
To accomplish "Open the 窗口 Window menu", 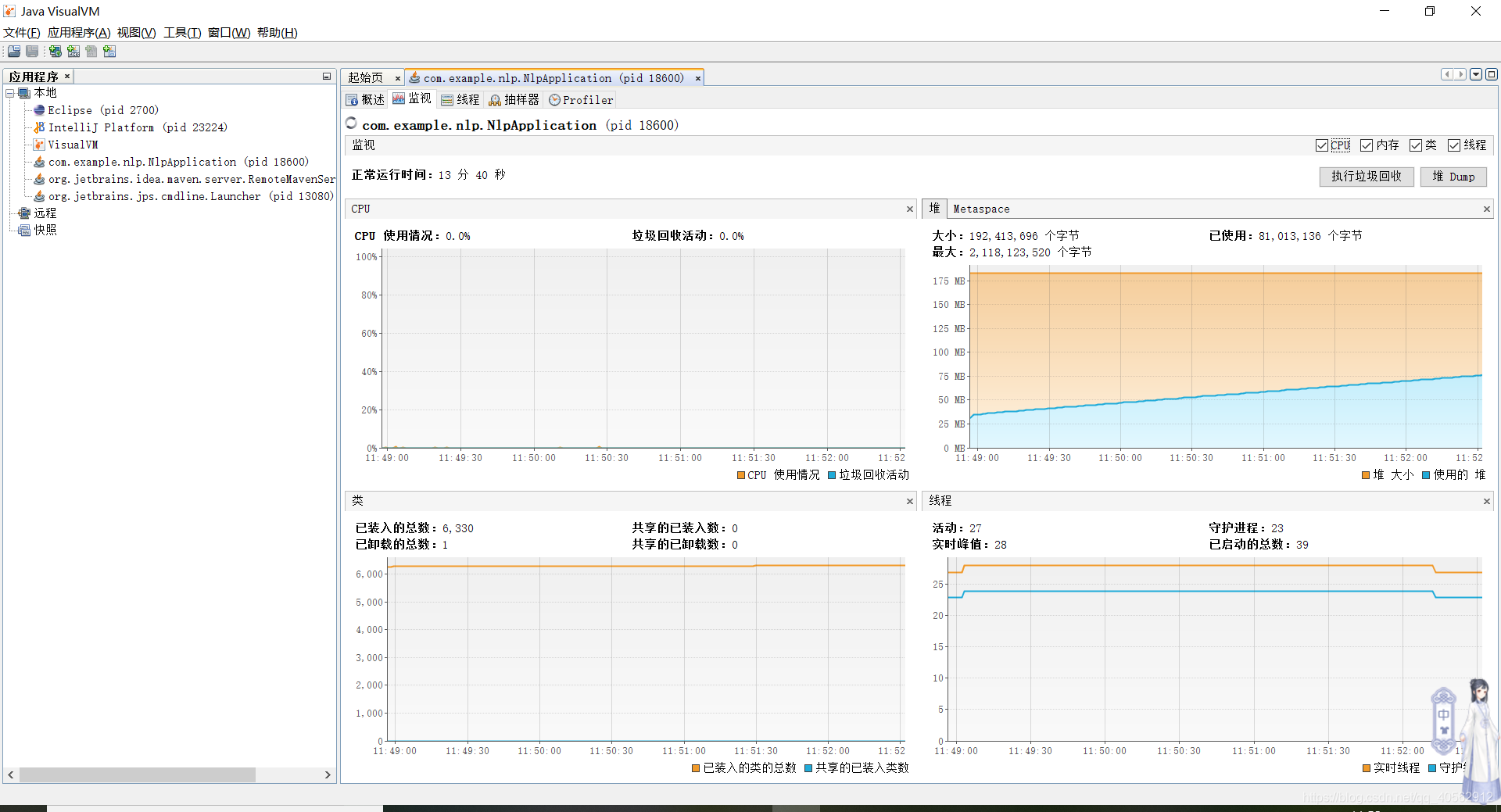I will 229,33.
